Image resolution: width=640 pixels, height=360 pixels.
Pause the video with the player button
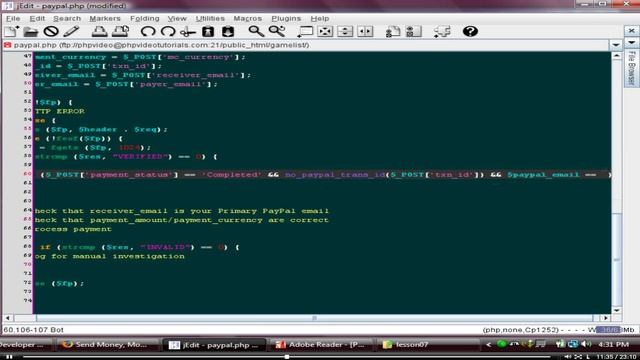coord(9,357)
